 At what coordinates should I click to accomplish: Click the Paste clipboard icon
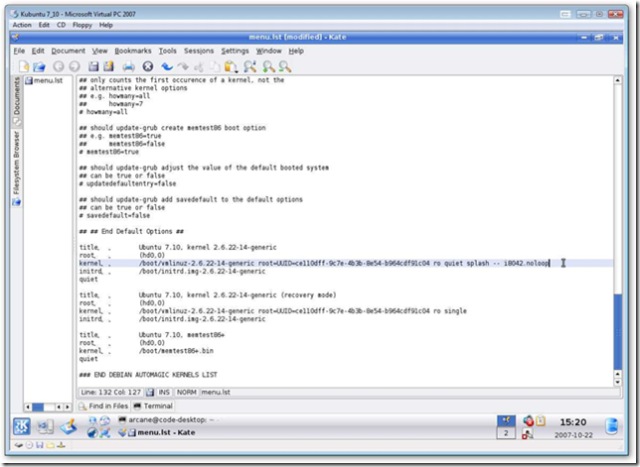click(x=233, y=66)
